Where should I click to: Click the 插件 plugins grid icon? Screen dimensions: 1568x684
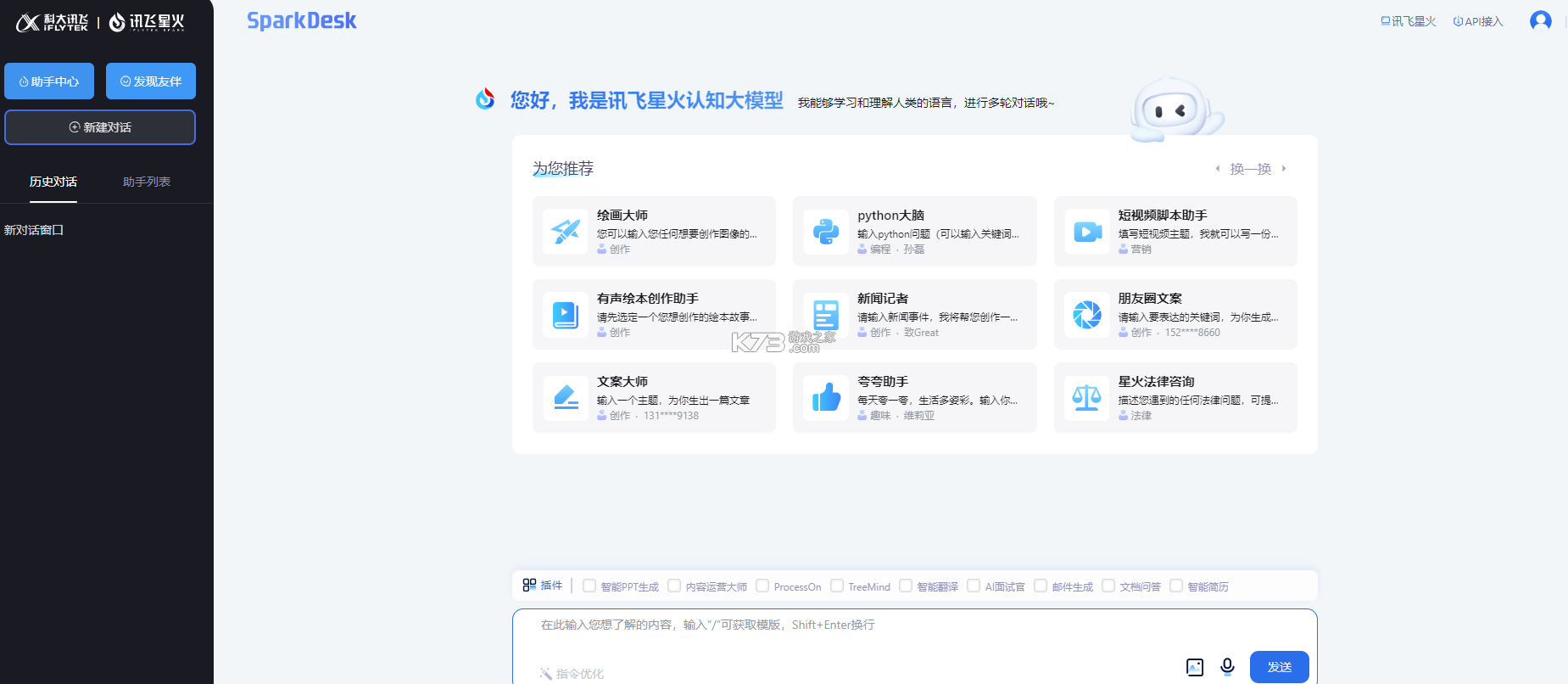click(529, 585)
